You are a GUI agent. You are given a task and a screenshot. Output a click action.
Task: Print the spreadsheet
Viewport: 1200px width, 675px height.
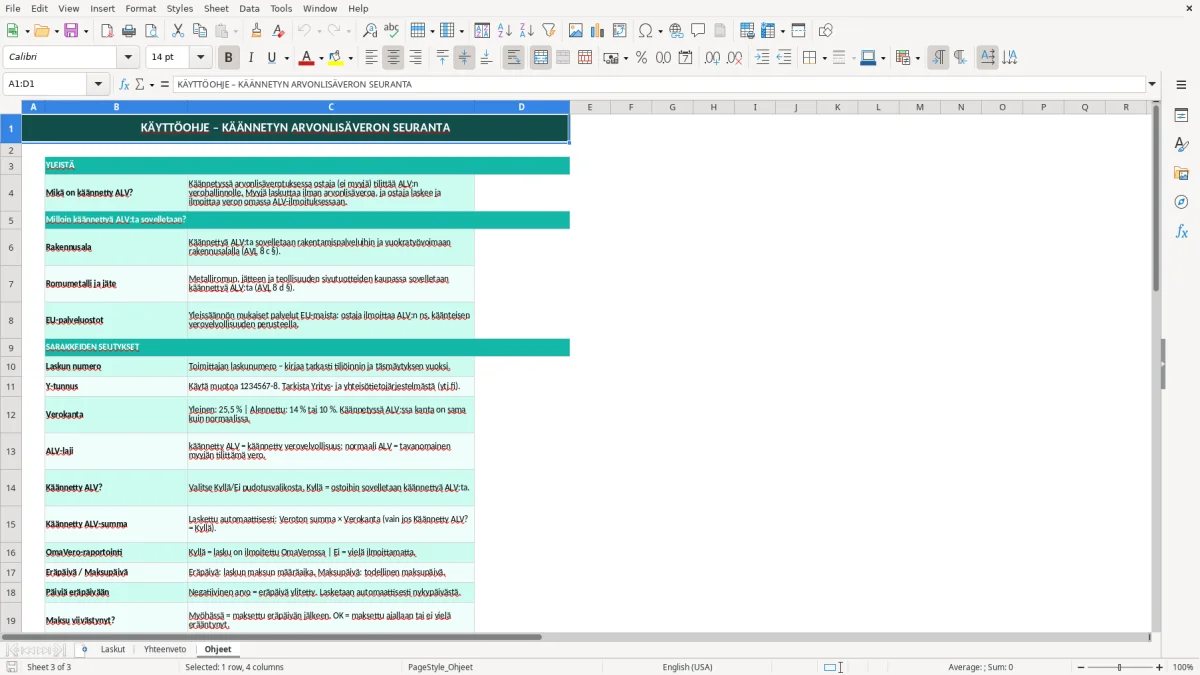coord(128,31)
